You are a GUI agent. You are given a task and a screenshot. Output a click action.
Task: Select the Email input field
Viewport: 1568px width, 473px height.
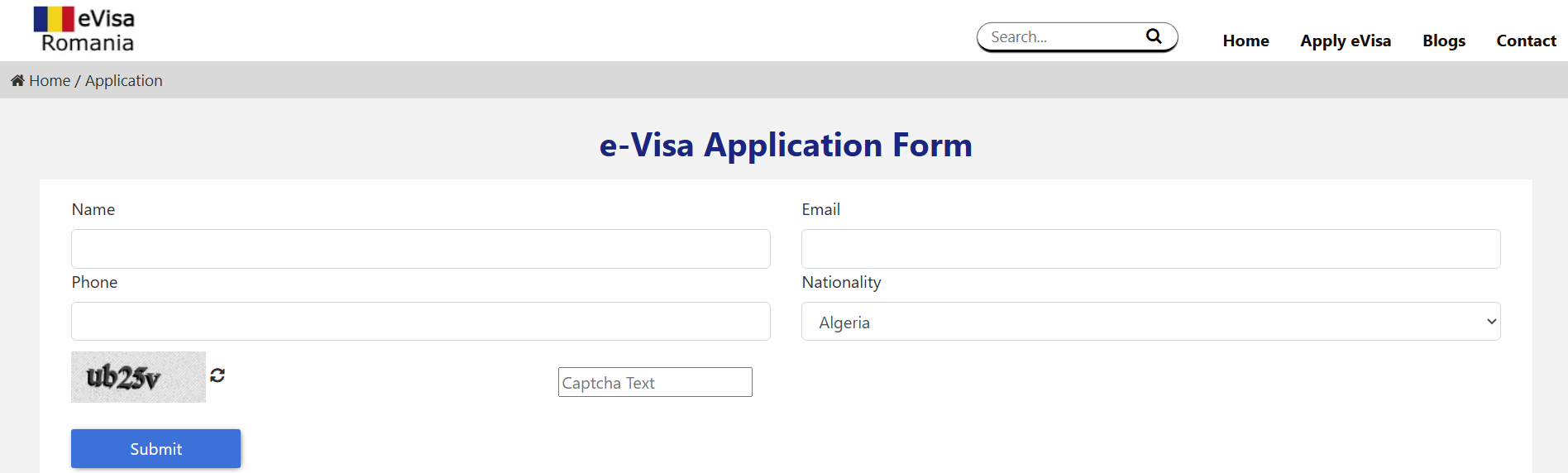pyautogui.click(x=1150, y=249)
